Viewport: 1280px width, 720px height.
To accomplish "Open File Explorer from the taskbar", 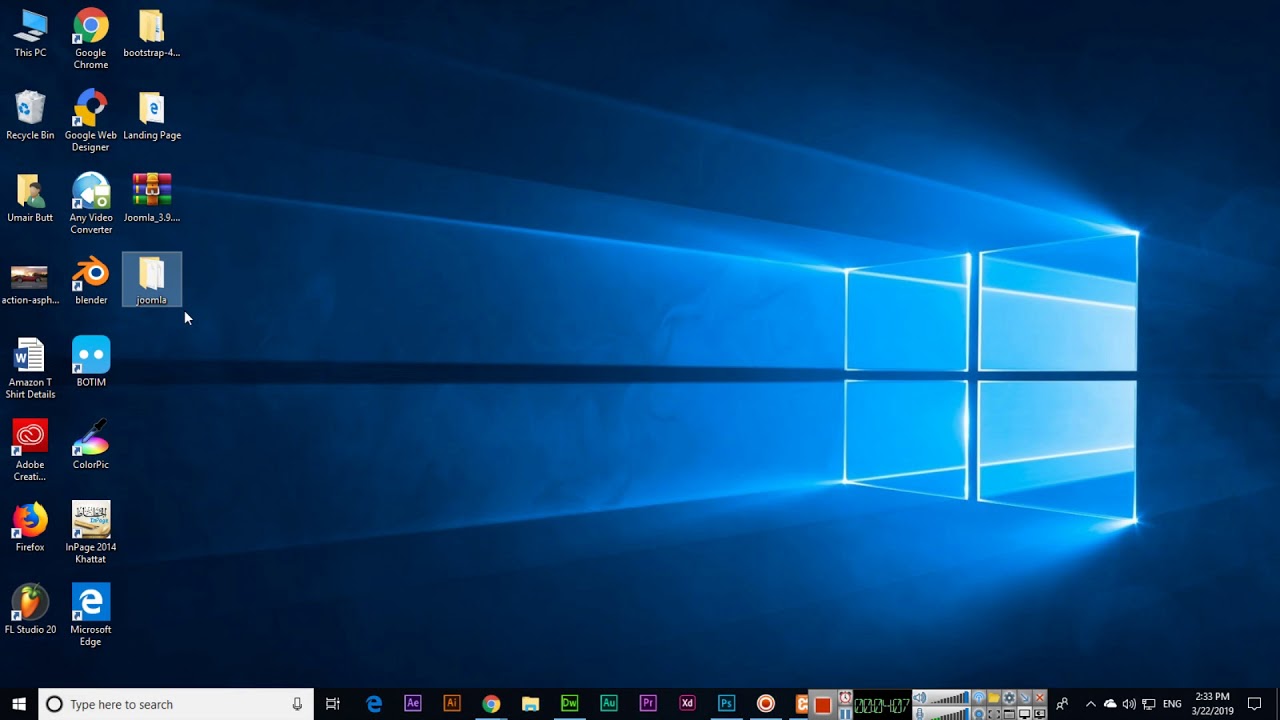I will [530, 704].
